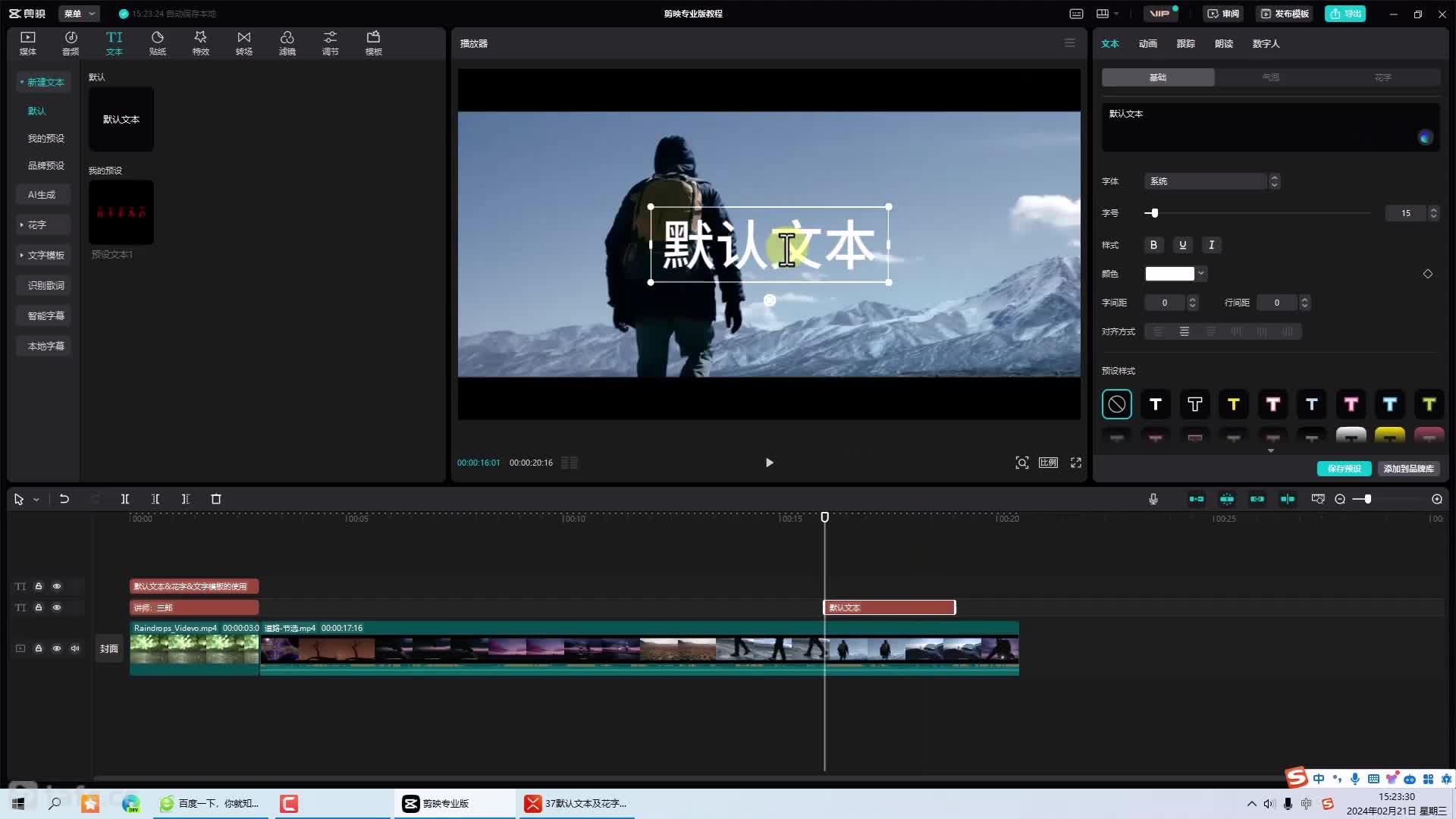Open the 滤镜 filters panel
This screenshot has width=1456, height=819.
click(x=287, y=43)
